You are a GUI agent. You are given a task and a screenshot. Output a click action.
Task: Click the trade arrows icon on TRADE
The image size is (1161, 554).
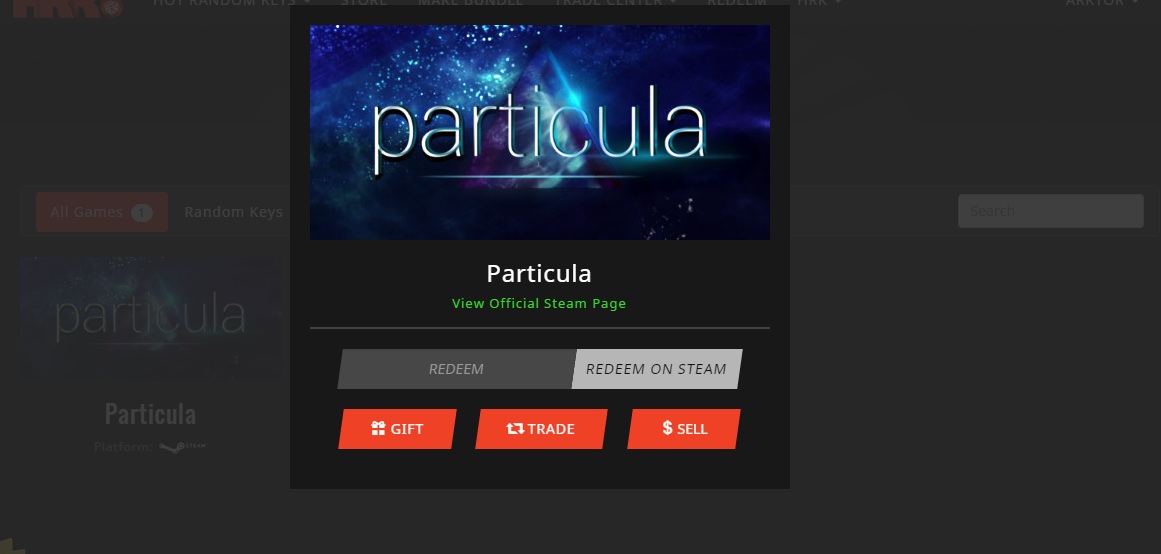(515, 428)
